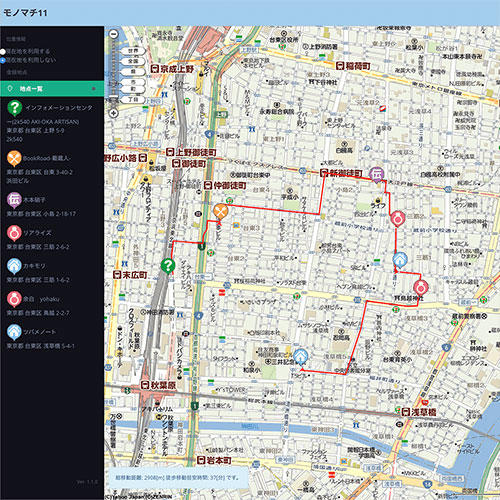Viewport: 500px width, 500px height.
Task: Click the purple 伝 marker near 新御徒町 station
Action: pyautogui.click(x=377, y=174)
